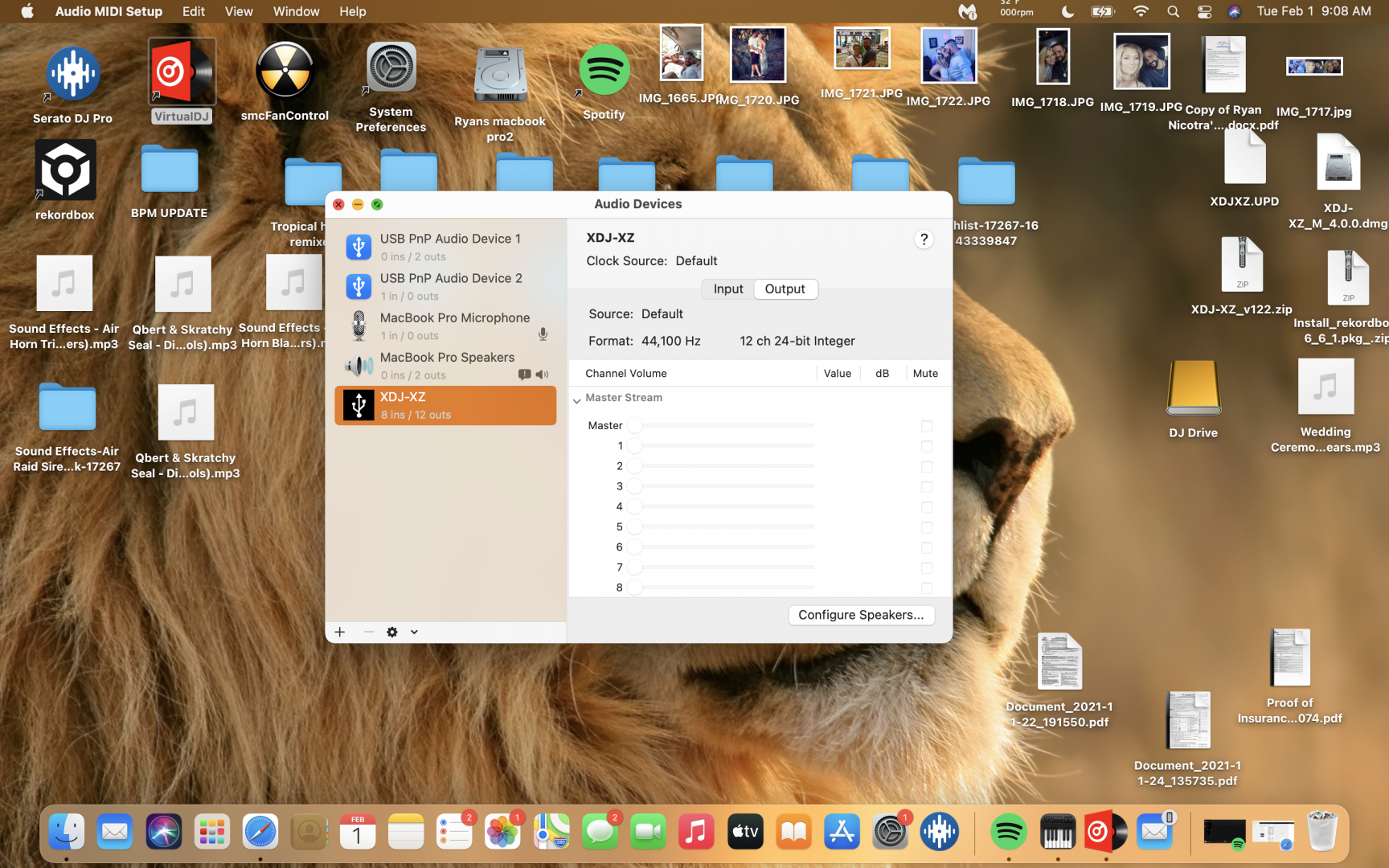Open Wi-Fi status in the menu bar
The width and height of the screenshot is (1389, 868).
(1141, 11)
